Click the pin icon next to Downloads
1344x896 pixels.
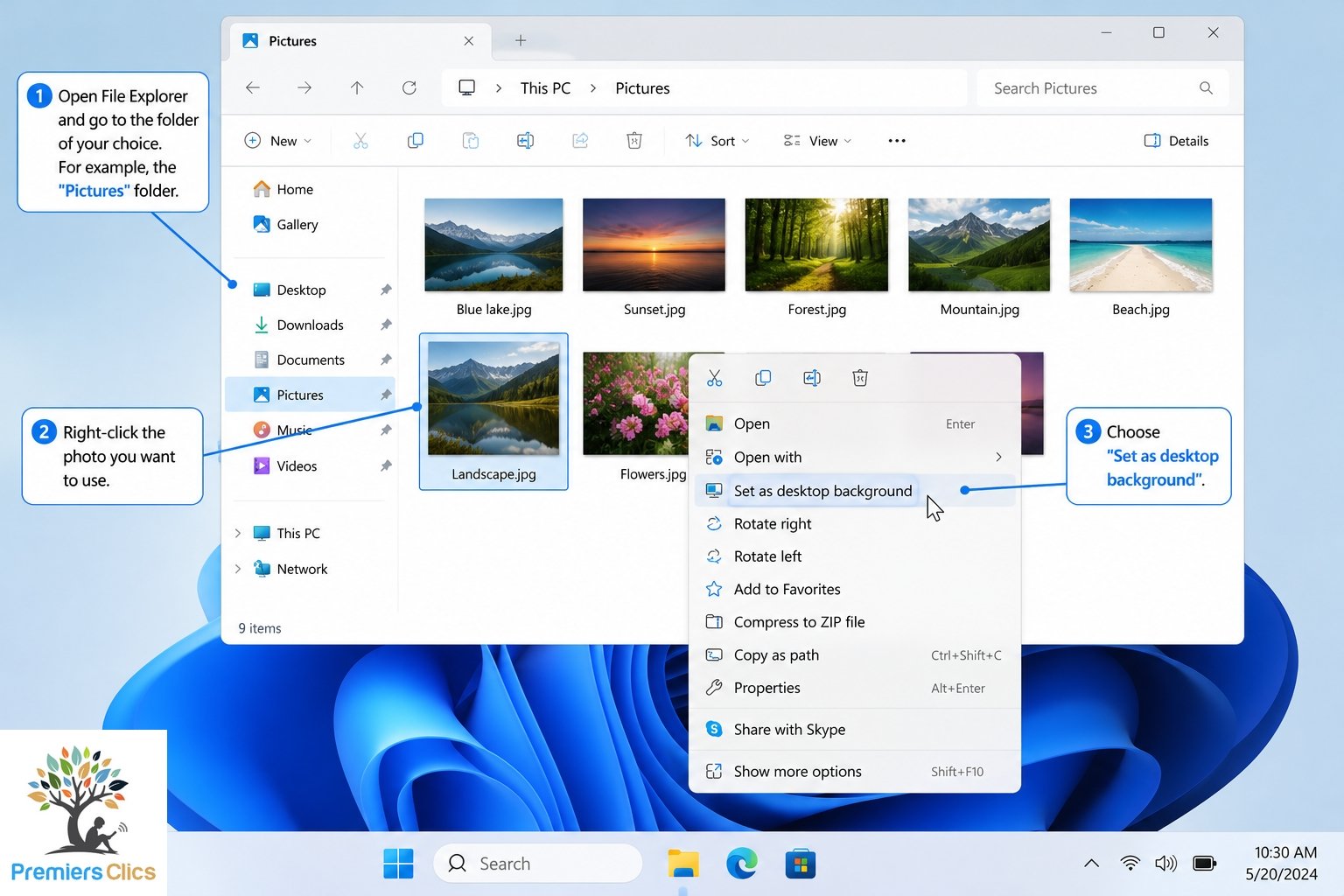click(x=386, y=325)
